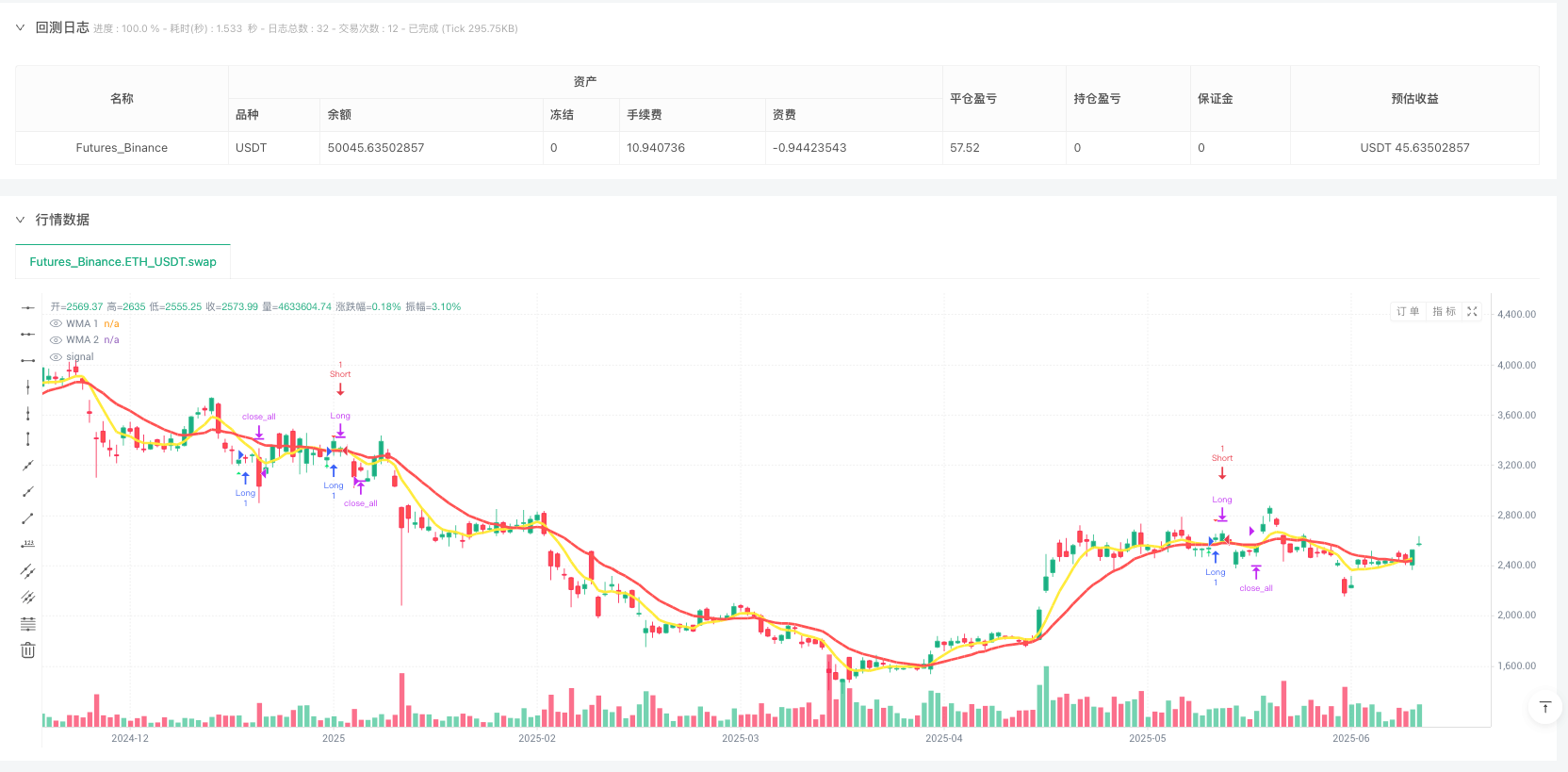Click the Futures_Binance row name cell
Image resolution: width=1568 pixels, height=772 pixels.
pos(122,148)
